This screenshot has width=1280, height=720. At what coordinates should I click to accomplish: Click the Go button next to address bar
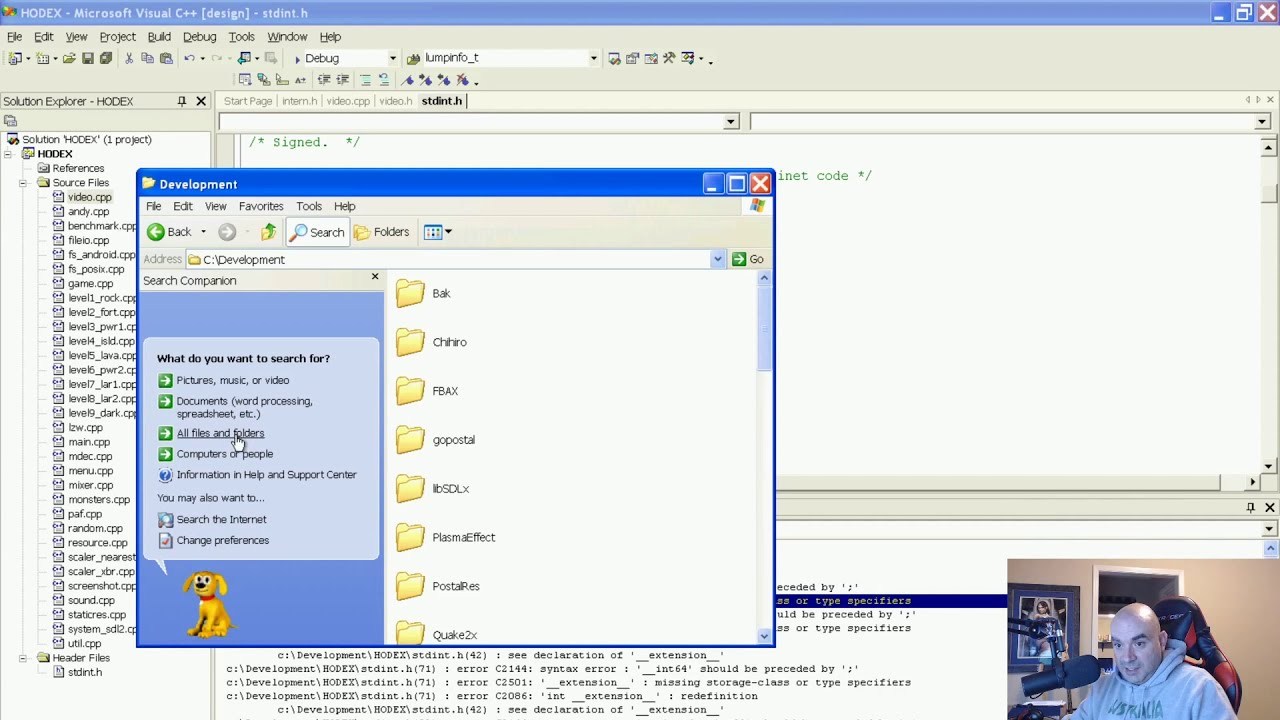(747, 259)
